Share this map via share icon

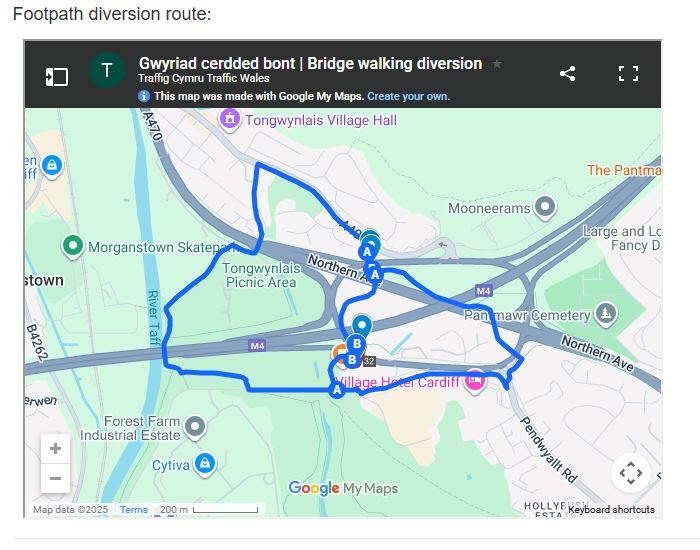click(567, 73)
